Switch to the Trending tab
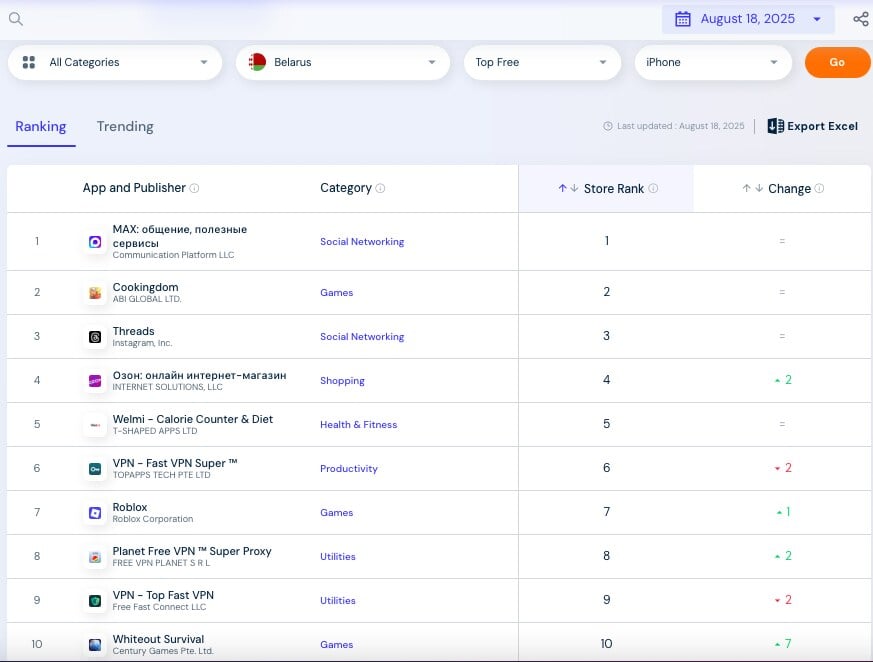Viewport: 873px width, 662px height. click(125, 127)
